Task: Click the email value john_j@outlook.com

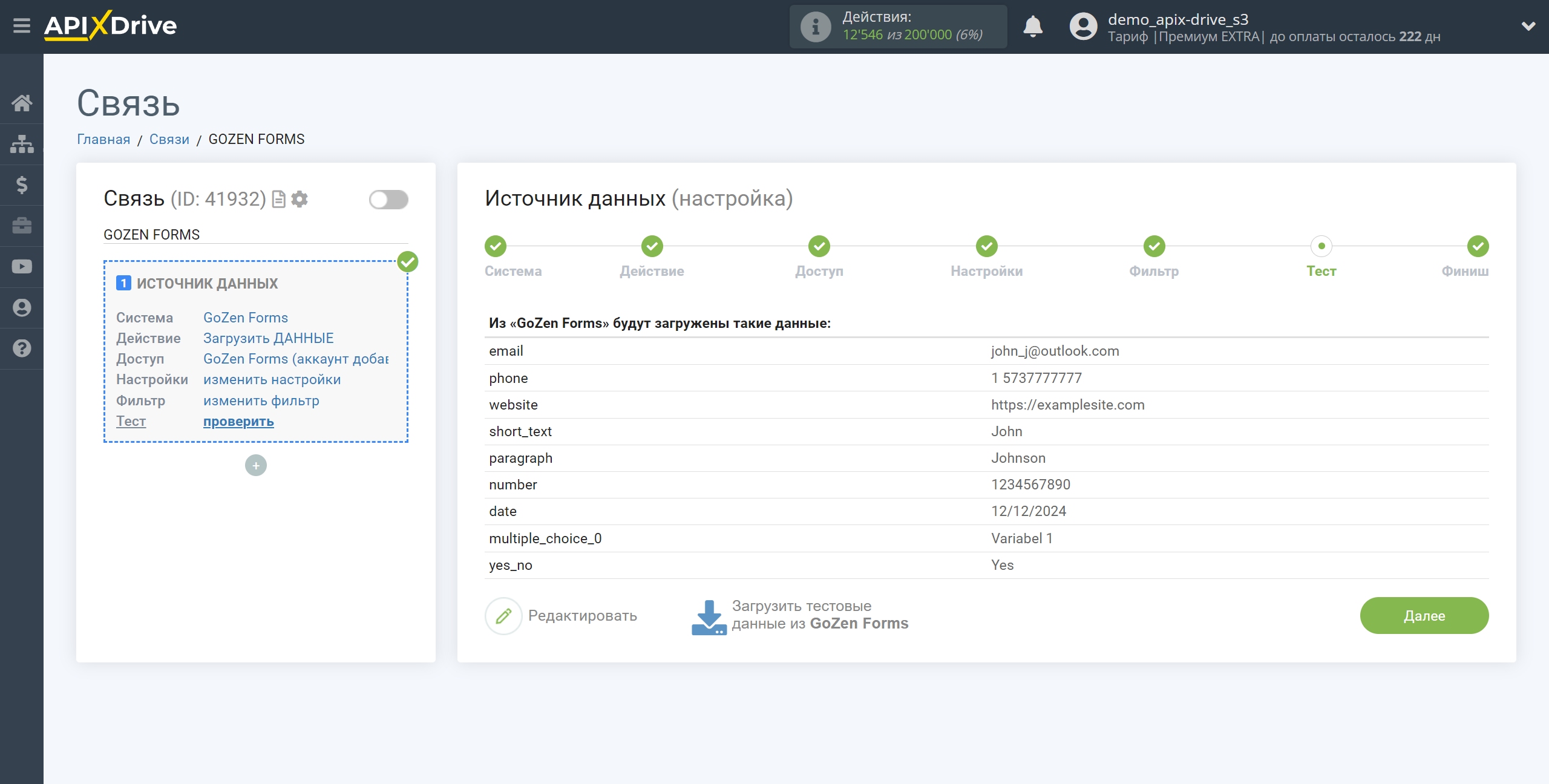Action: [x=1055, y=351]
